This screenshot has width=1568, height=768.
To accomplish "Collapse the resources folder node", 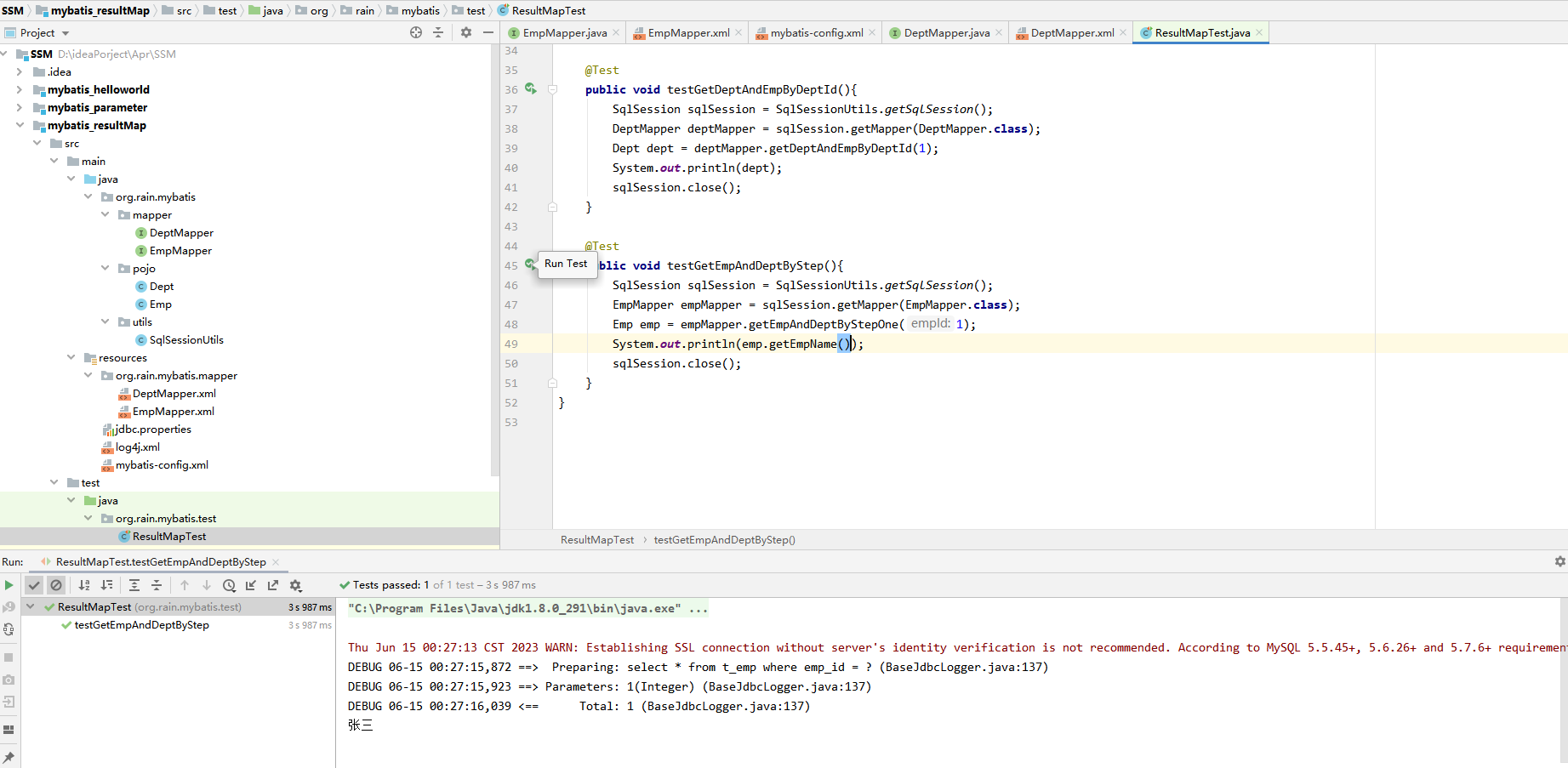I will pyautogui.click(x=71, y=357).
